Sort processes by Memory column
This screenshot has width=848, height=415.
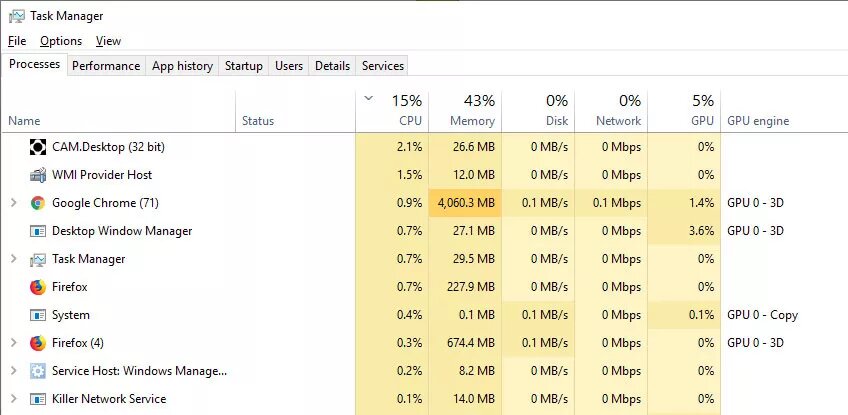tap(465, 111)
